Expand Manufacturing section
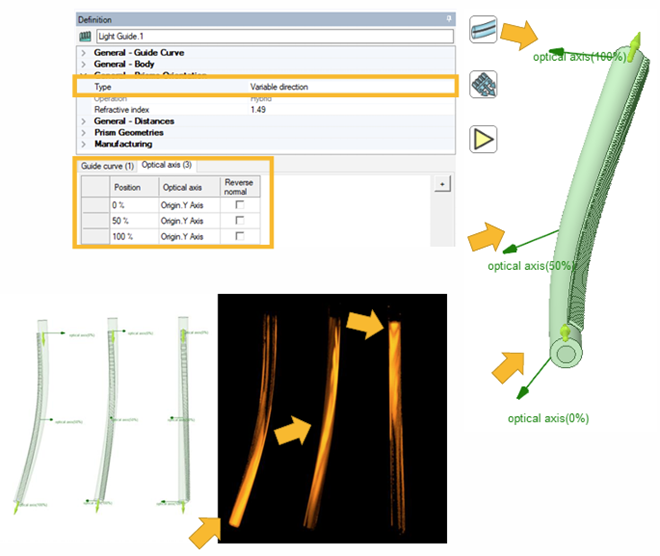The image size is (660, 556). pyautogui.click(x=84, y=144)
